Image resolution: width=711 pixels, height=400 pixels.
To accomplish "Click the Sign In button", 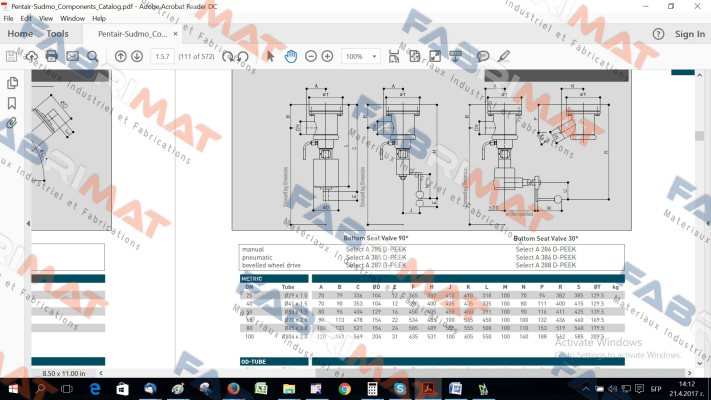I will pyautogui.click(x=690, y=34).
